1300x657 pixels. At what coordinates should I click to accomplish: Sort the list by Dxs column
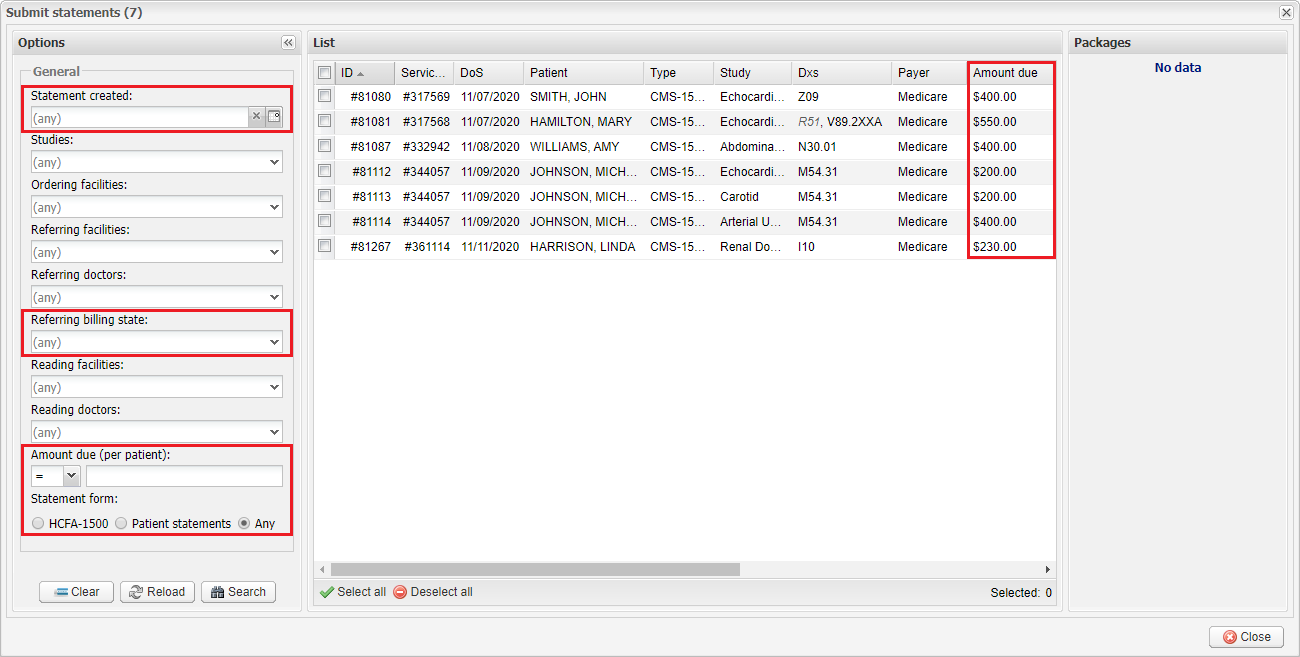pyautogui.click(x=841, y=72)
